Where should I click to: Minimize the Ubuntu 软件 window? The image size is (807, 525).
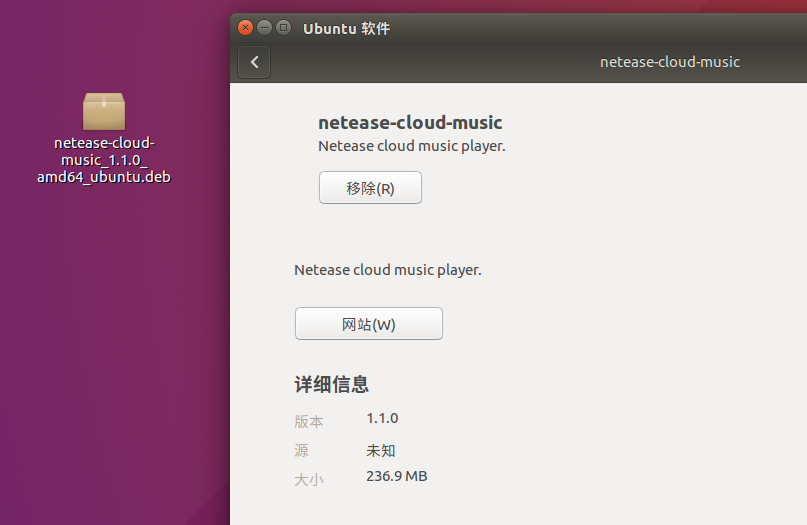click(x=265, y=27)
